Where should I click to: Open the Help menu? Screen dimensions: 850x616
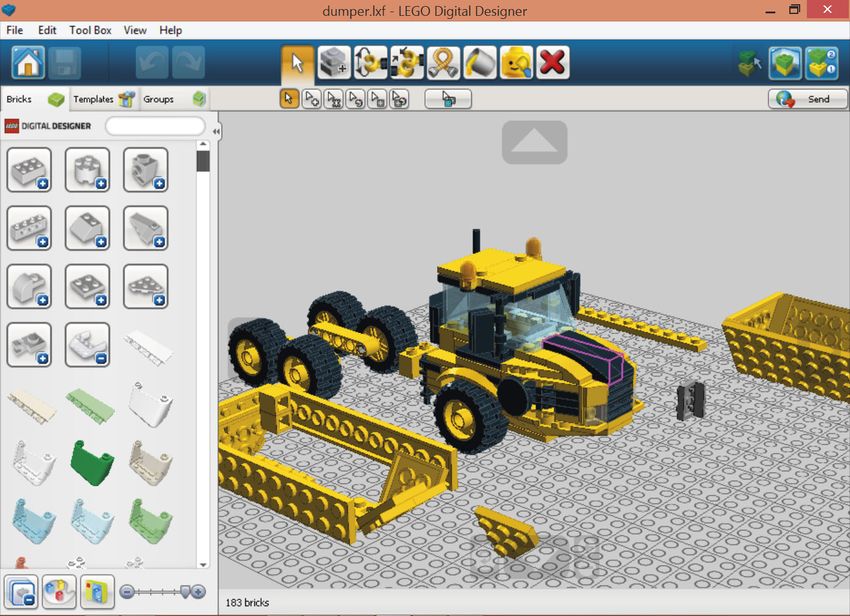pos(170,30)
